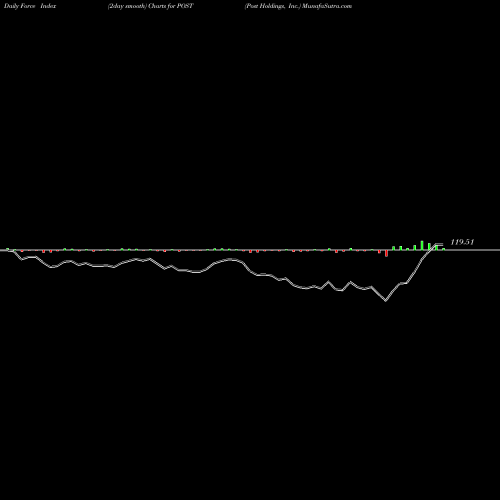Screen dimensions: 500x500
Task: Click the tallest green force index bar
Action: [x=422, y=245]
